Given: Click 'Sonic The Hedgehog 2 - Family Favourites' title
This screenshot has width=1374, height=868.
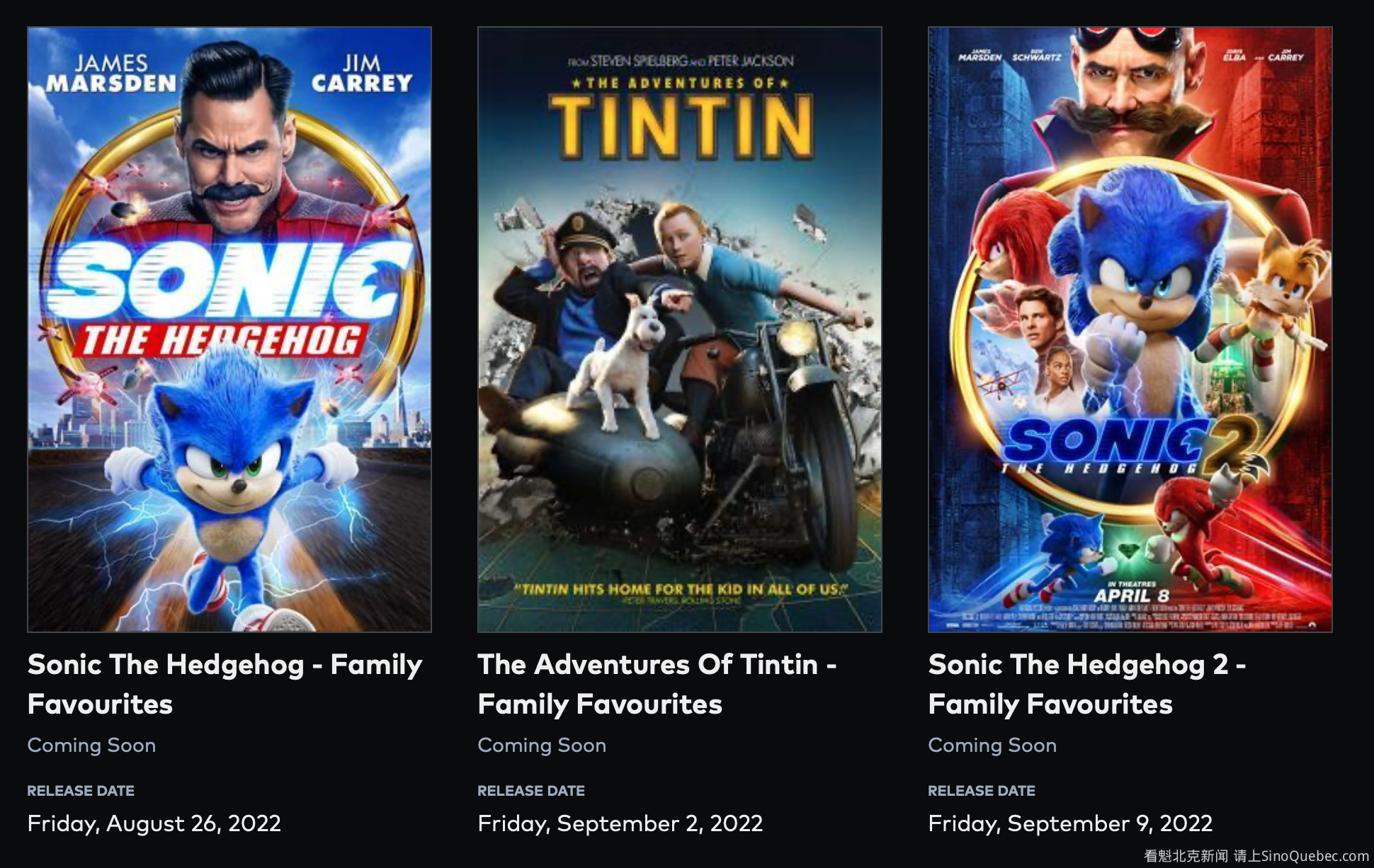Looking at the screenshot, I should pos(1086,684).
